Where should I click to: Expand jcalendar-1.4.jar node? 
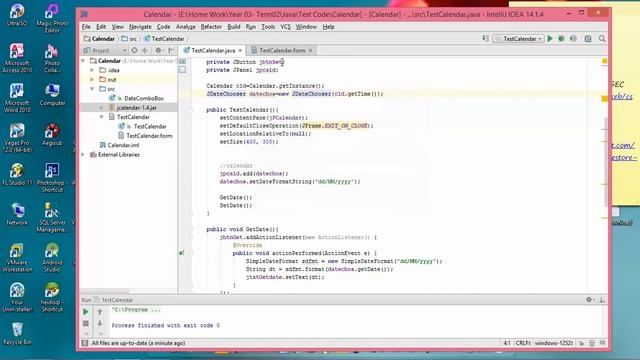tap(102, 108)
